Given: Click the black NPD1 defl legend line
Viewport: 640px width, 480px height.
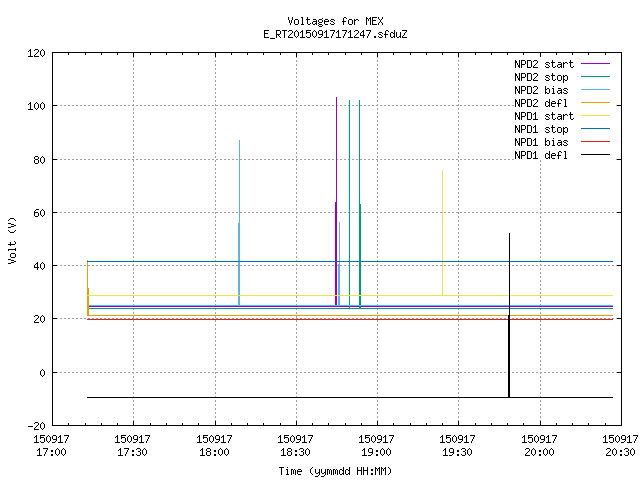Looking at the screenshot, I should click(595, 155).
